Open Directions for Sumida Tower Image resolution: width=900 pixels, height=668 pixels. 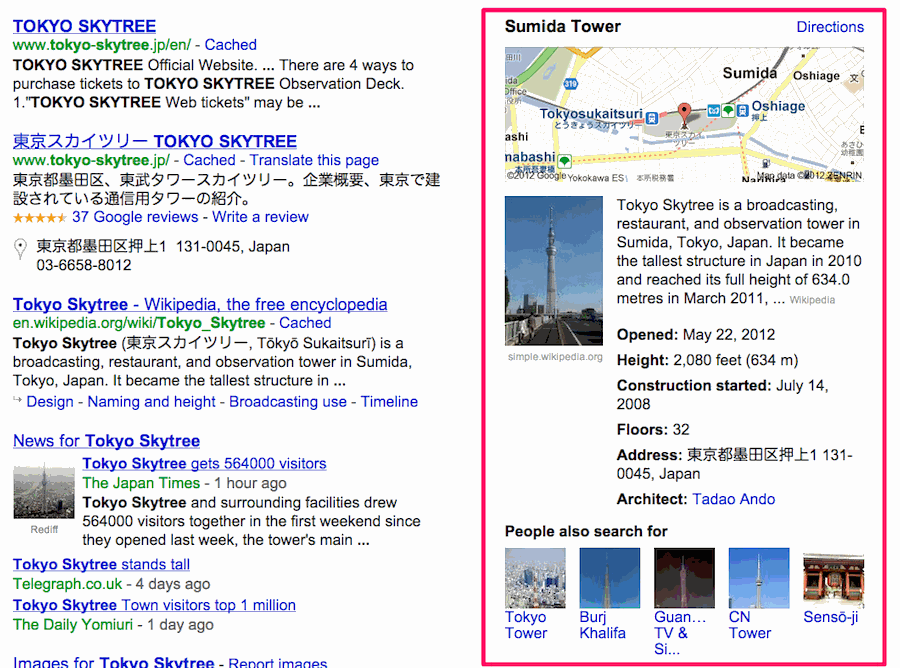830,27
